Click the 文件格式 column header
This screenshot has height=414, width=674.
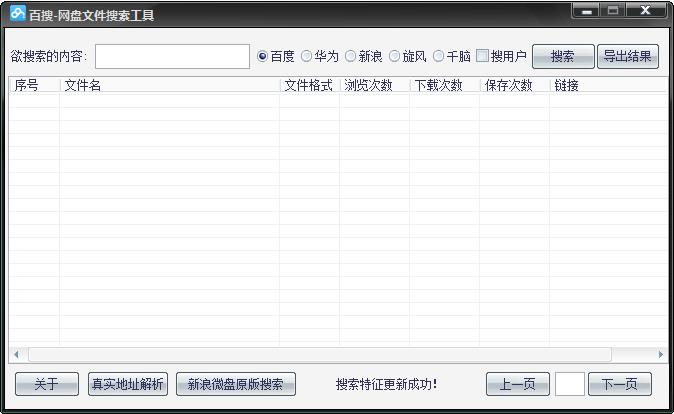310,85
